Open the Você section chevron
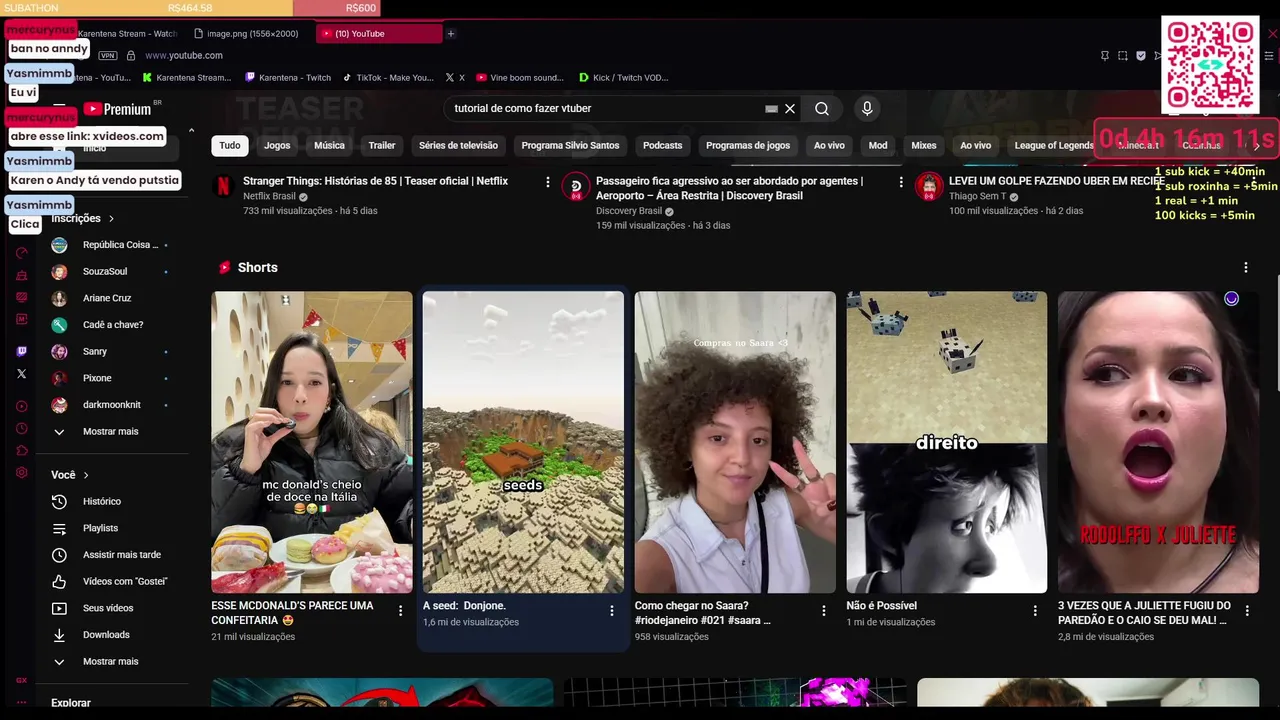Screen dimensions: 1280x720 86,475
